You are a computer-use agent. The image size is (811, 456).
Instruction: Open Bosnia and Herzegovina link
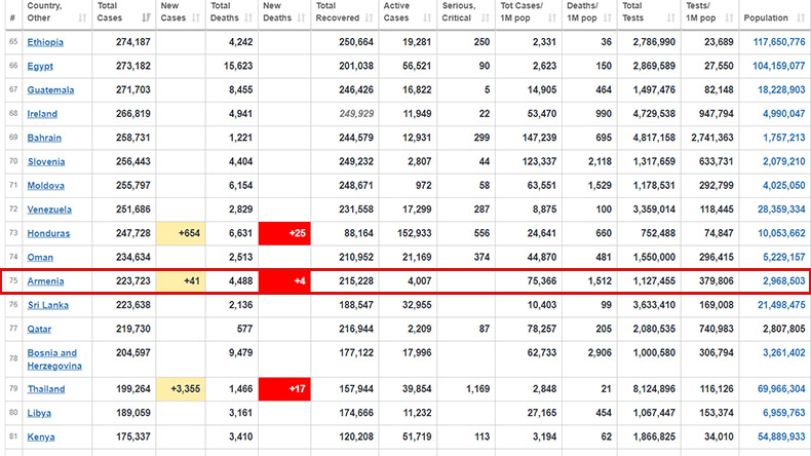coord(54,359)
